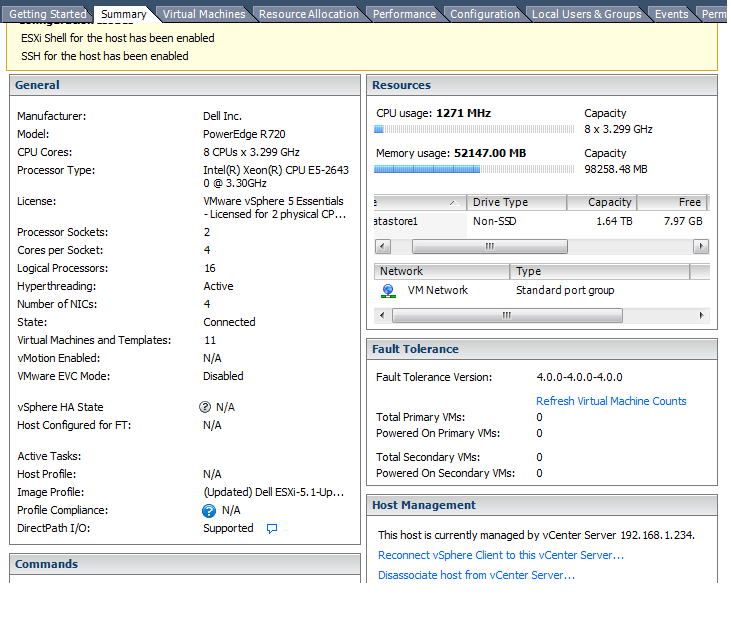Switch to the Getting Started tab
The width and height of the screenshot is (731, 635).
(48, 14)
